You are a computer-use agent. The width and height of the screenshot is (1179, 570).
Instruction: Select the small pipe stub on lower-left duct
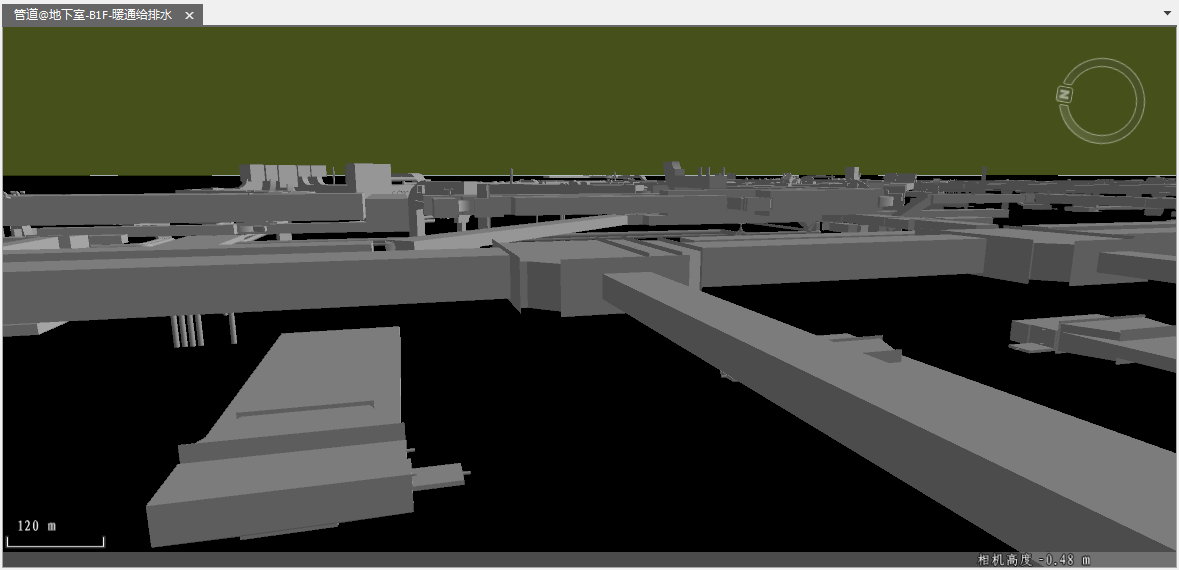tap(440, 476)
